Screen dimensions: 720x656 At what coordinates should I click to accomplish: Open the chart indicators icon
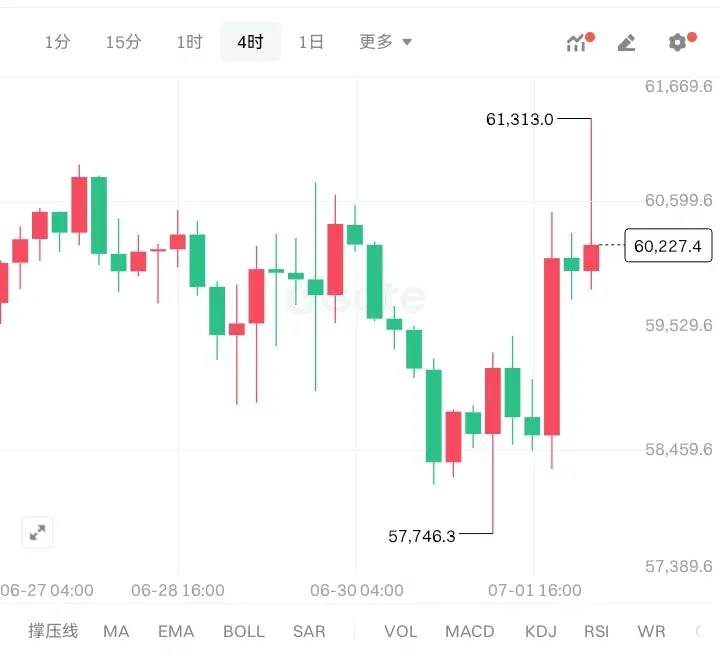tap(577, 43)
